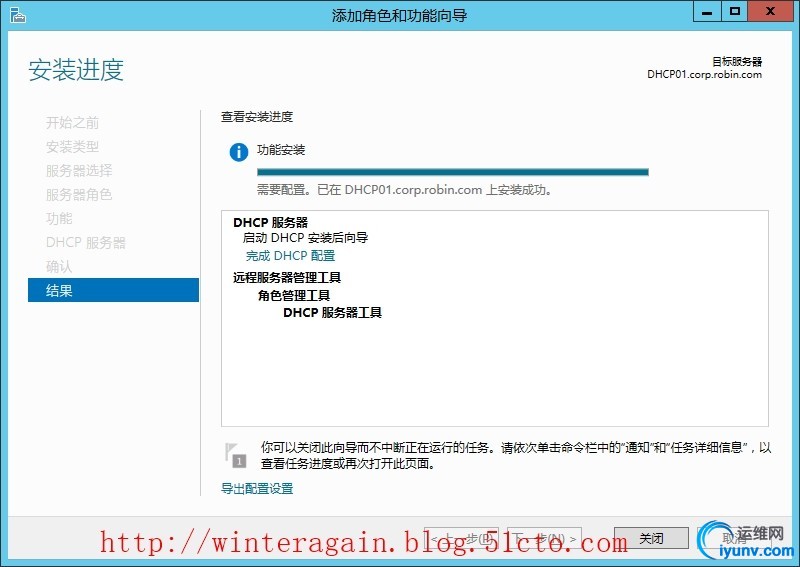Select the 结果 step in the sidebar
This screenshot has height=567, width=800.
pyautogui.click(x=113, y=290)
